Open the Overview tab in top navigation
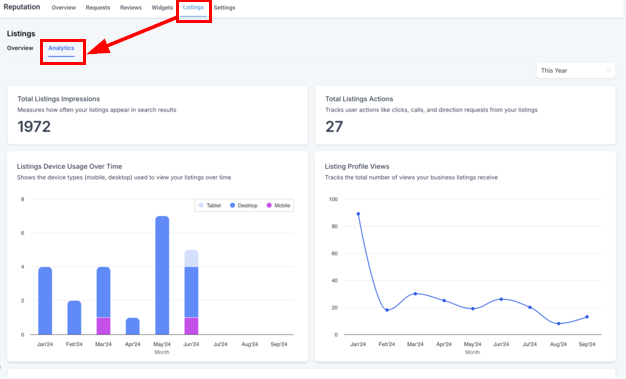 pyautogui.click(x=63, y=8)
